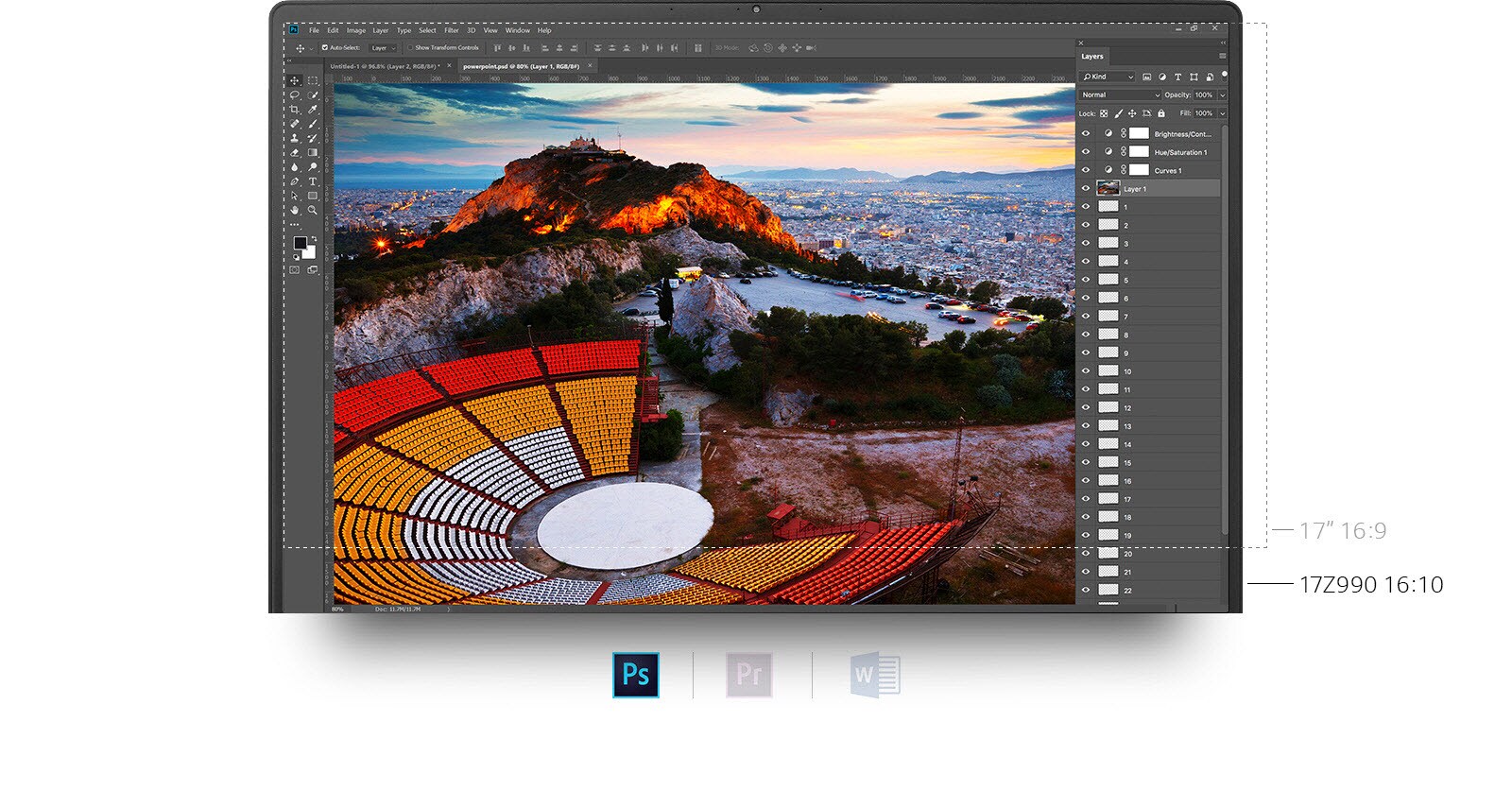Select the Hand tool
The image size is (1512, 791).
click(294, 210)
